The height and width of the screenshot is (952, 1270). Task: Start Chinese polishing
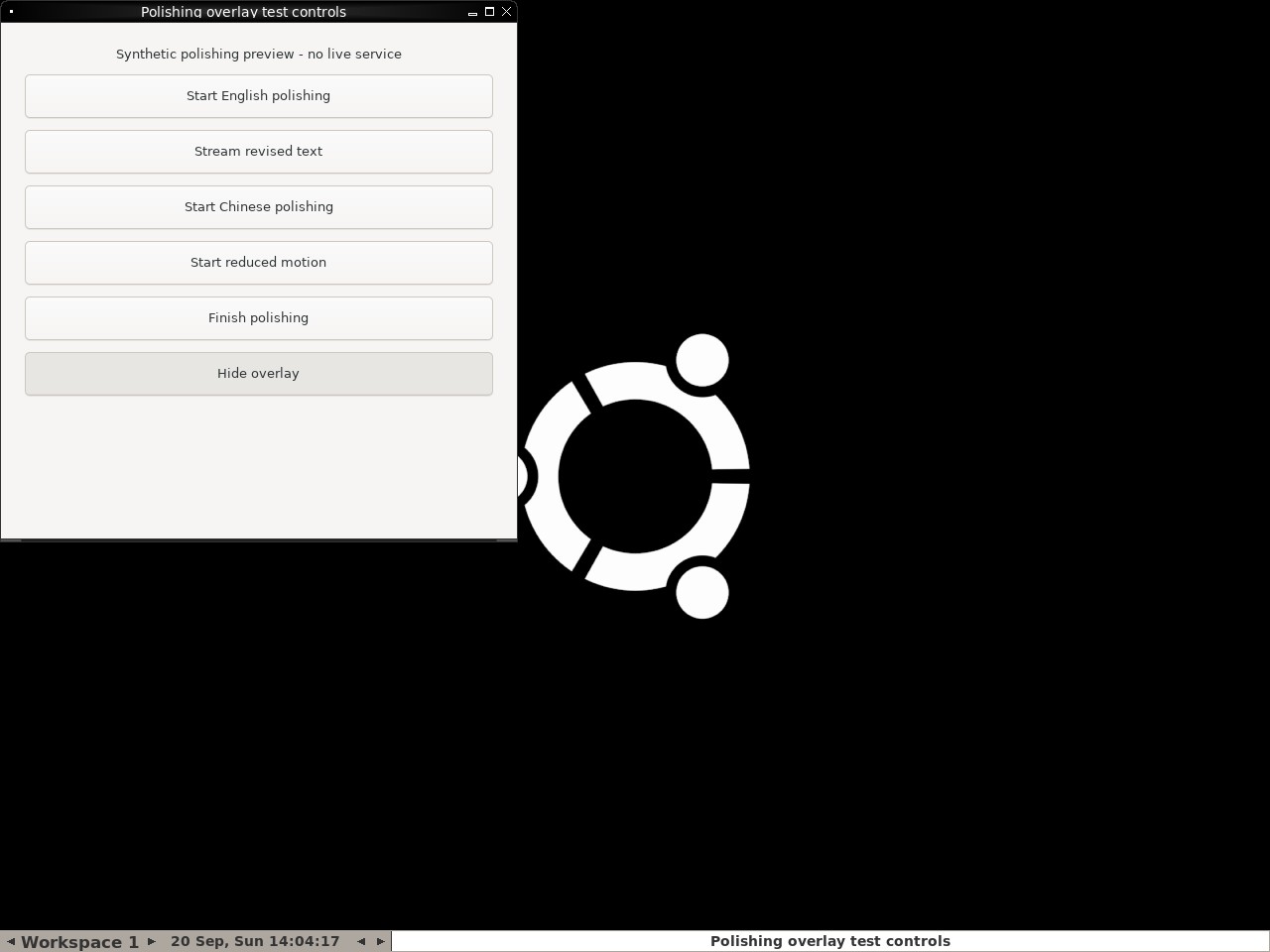[x=258, y=207]
